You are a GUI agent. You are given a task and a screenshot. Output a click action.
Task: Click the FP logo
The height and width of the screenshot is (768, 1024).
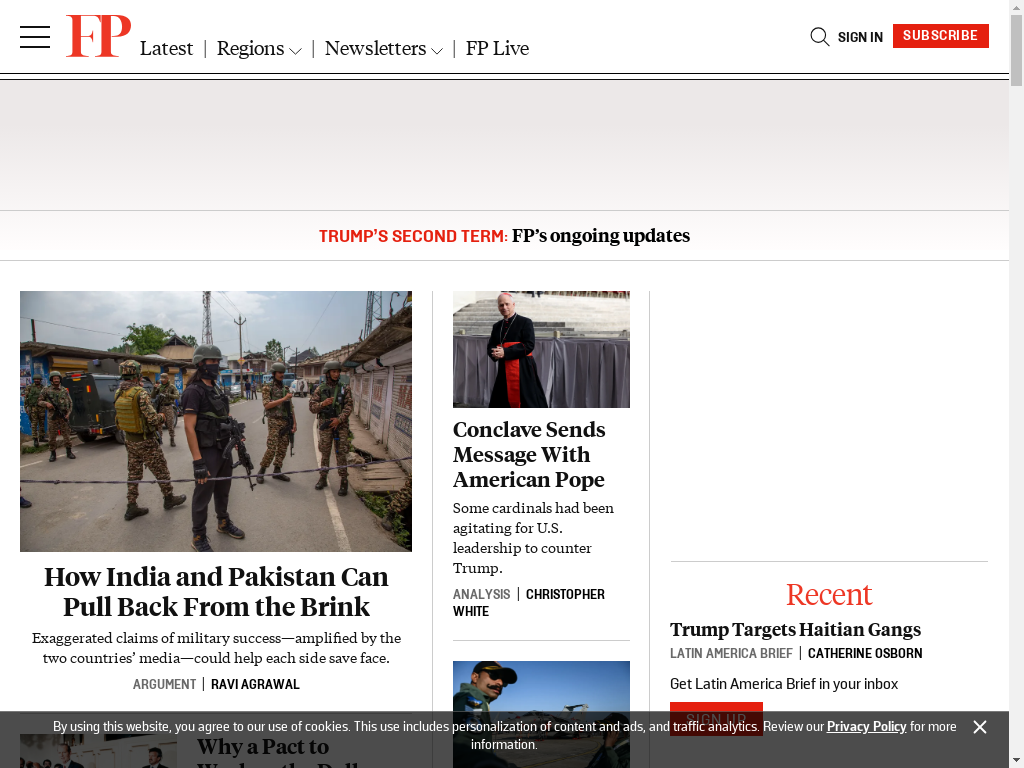tap(98, 37)
